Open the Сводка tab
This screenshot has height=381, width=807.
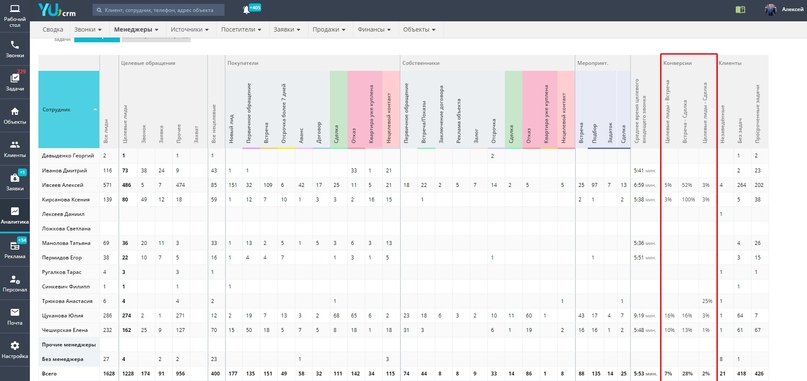click(x=52, y=30)
